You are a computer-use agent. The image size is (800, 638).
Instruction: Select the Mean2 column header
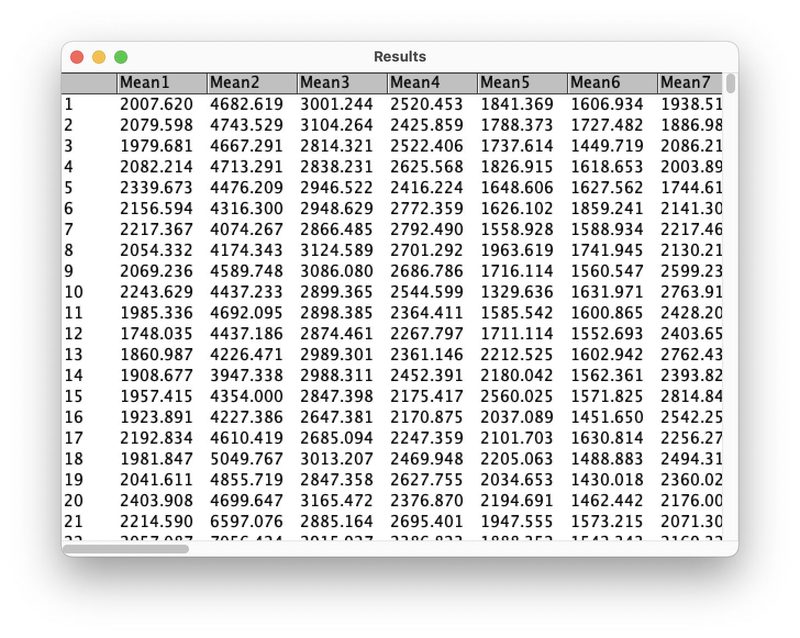tap(252, 83)
